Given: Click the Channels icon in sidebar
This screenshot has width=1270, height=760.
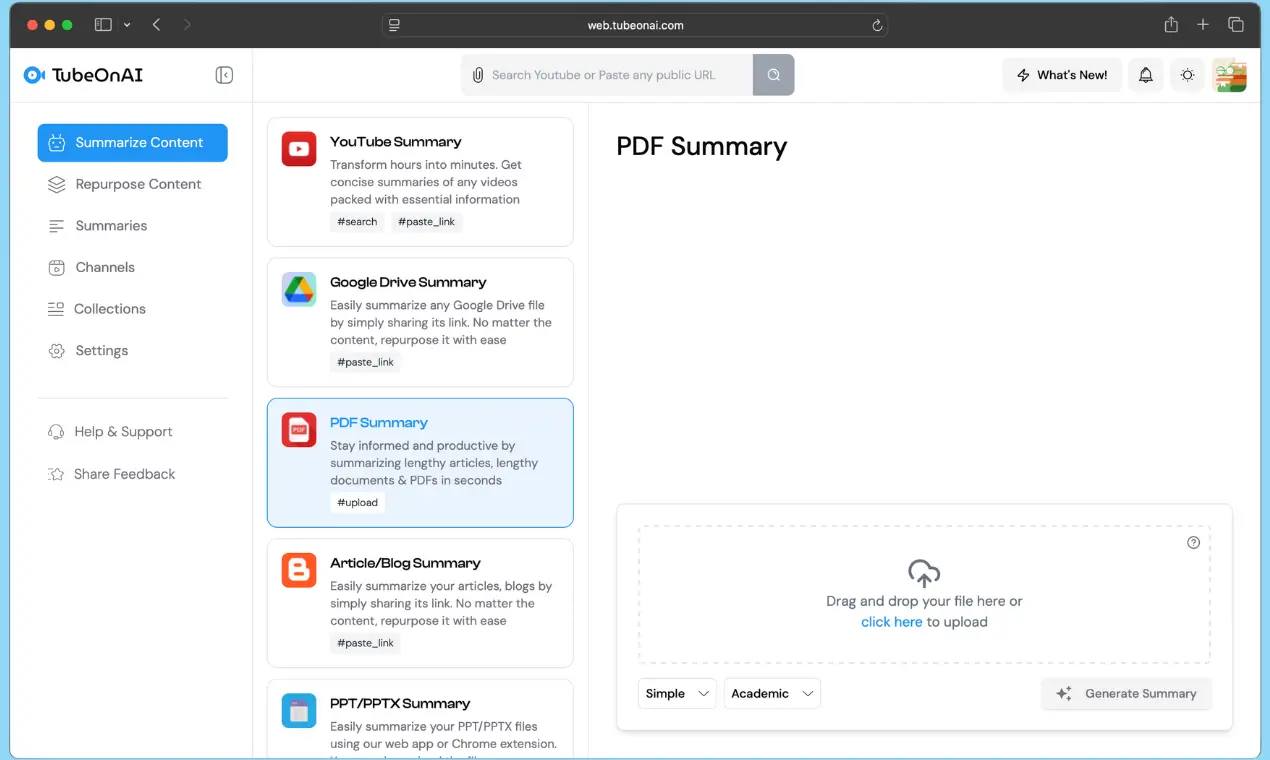Looking at the screenshot, I should pyautogui.click(x=57, y=267).
